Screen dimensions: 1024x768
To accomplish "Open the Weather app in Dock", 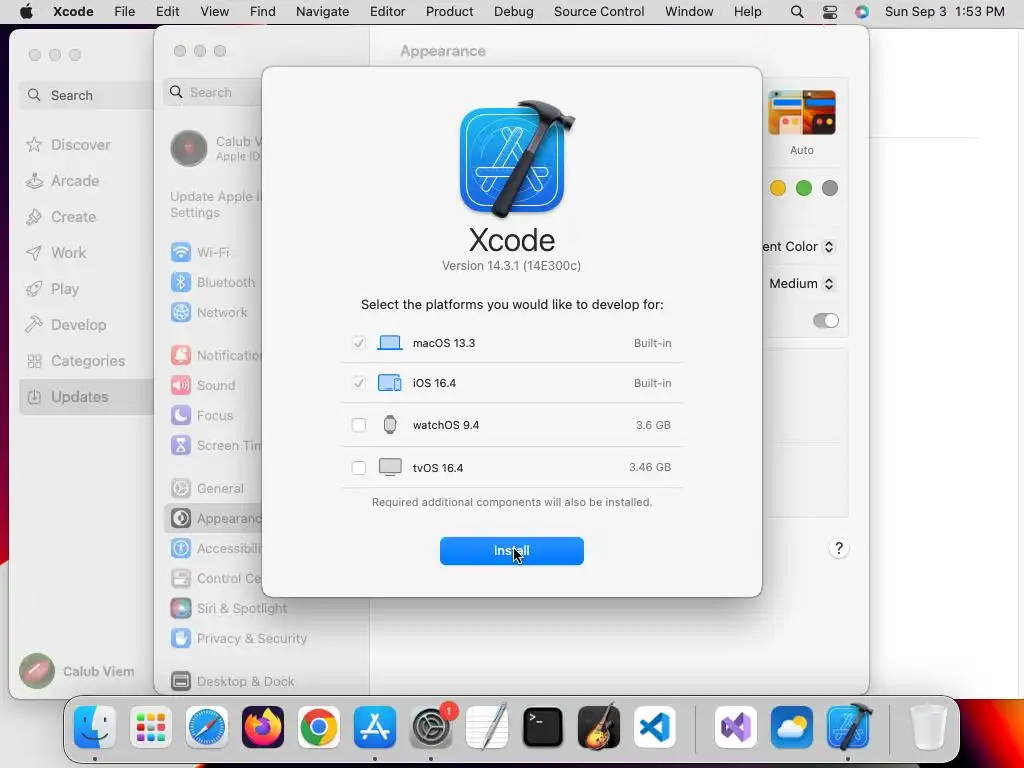I will point(792,727).
